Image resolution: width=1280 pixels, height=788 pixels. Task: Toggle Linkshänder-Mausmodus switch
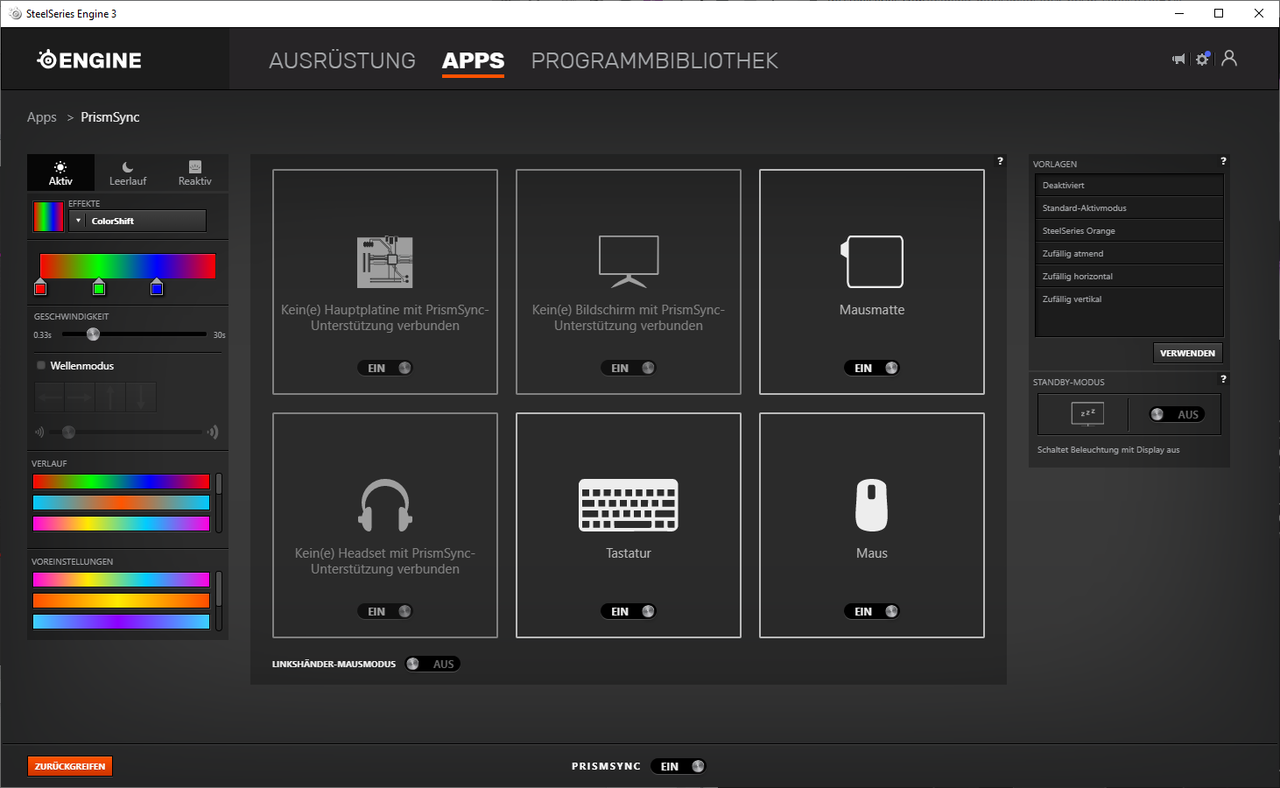coord(432,664)
